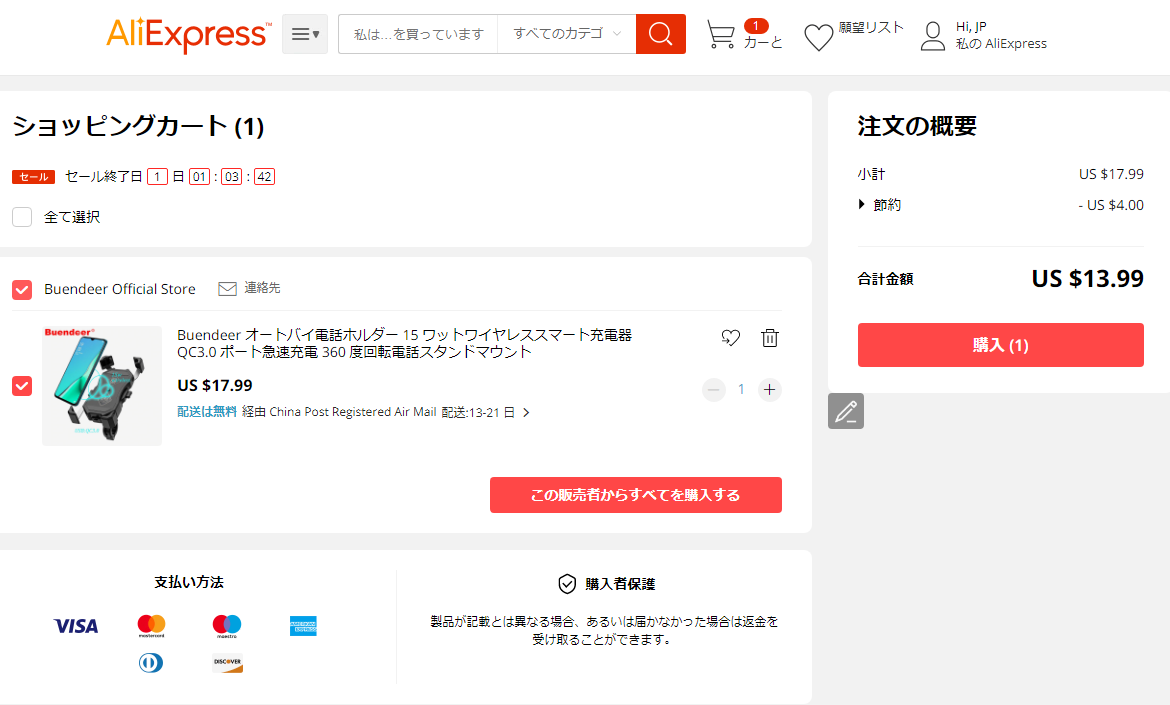The height and width of the screenshot is (705, 1170).
Task: Click the pencil edit feedback icon
Action: (x=846, y=411)
